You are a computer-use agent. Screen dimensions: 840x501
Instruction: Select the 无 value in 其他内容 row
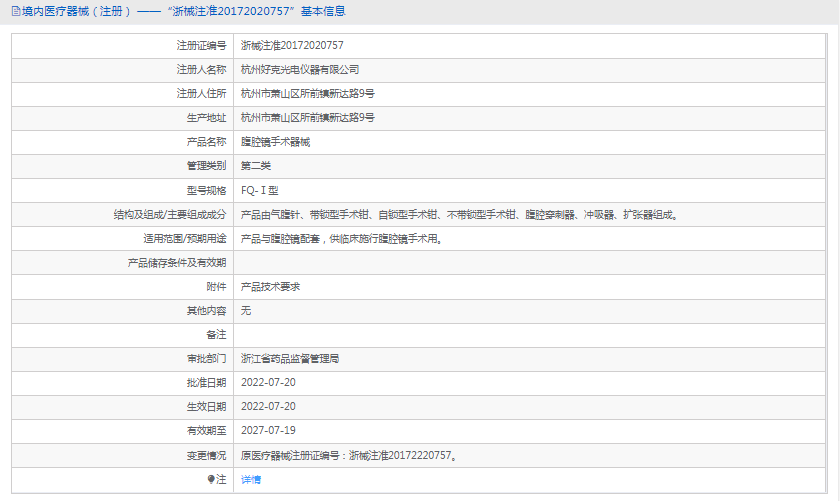[246, 311]
